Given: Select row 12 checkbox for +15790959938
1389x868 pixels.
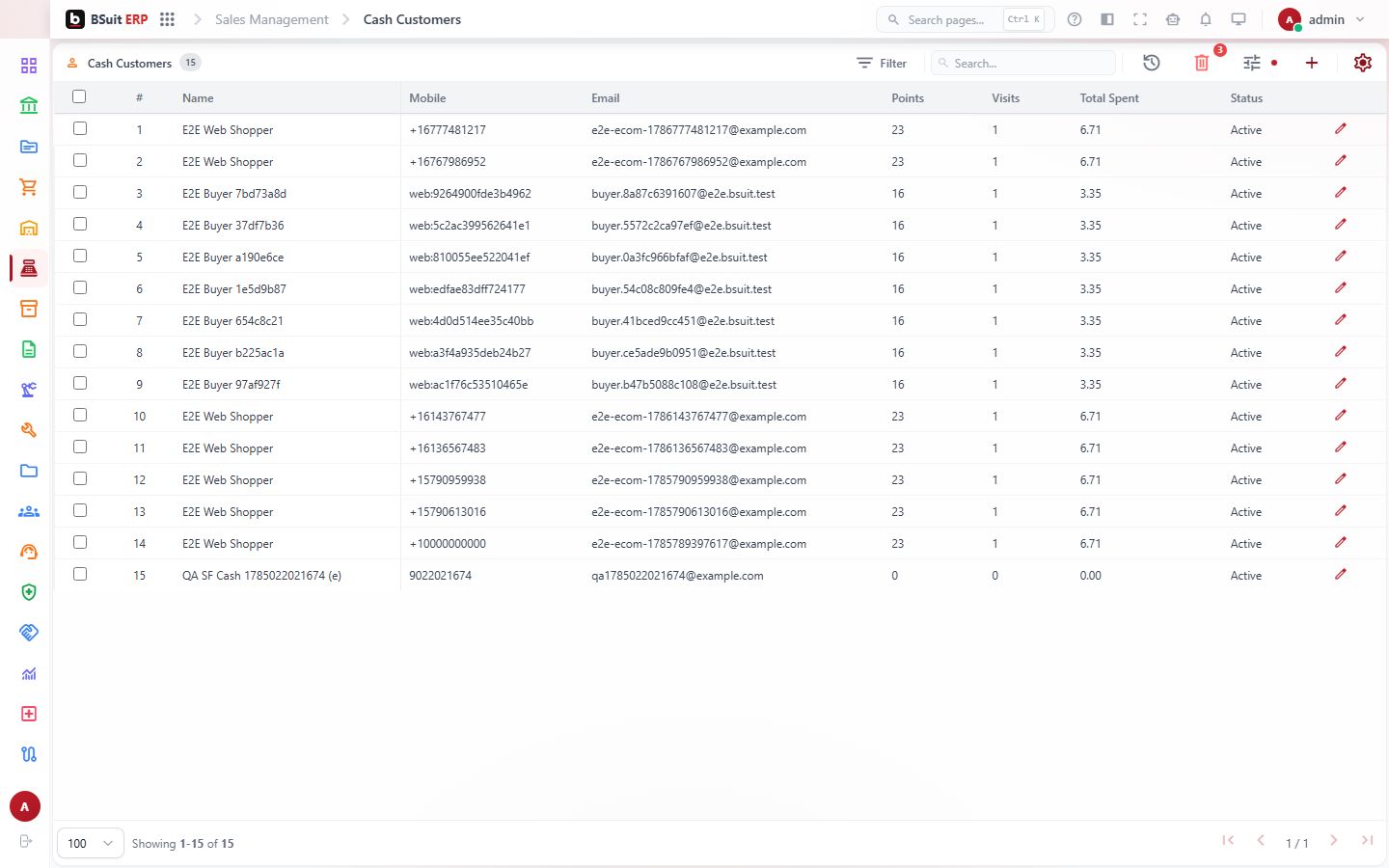Looking at the screenshot, I should [80, 478].
